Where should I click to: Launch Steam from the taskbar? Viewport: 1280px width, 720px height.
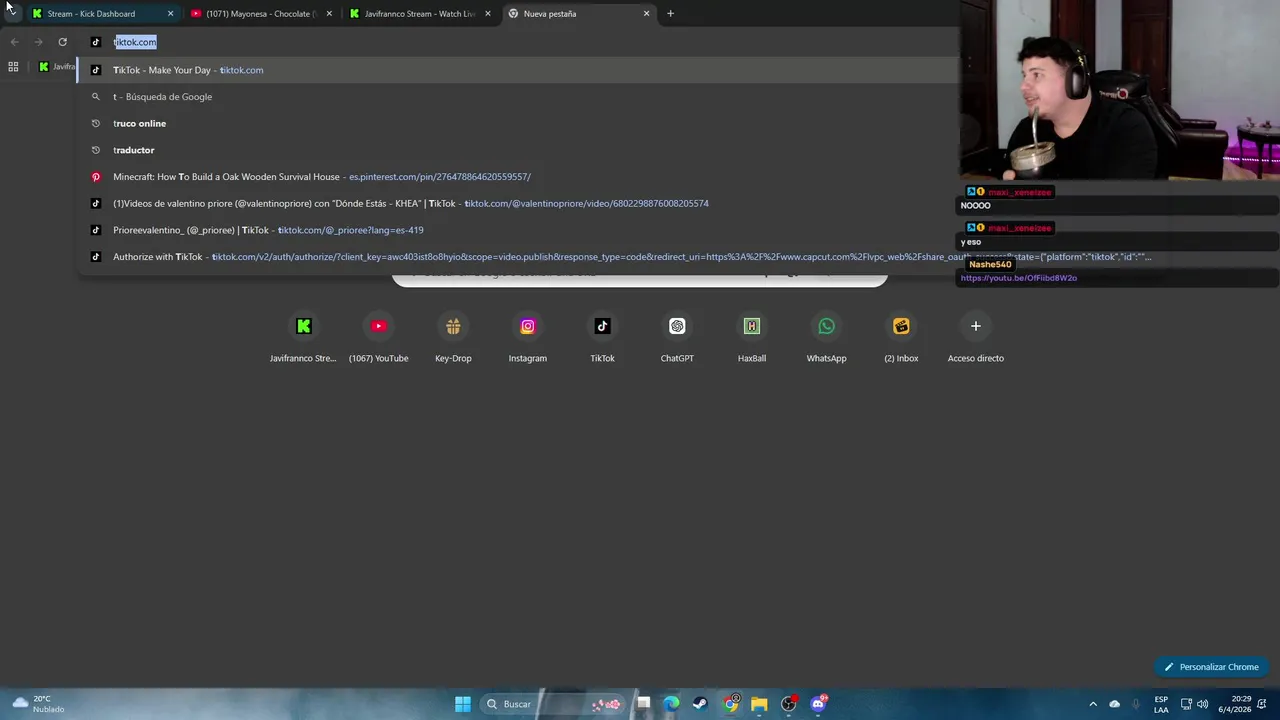coord(700,704)
